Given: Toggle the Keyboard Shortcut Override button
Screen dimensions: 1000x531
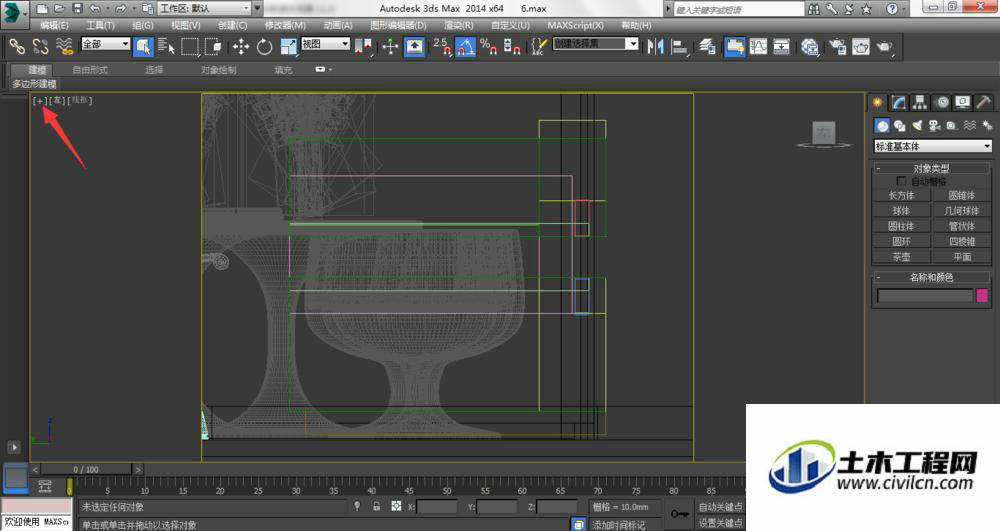Looking at the screenshot, I should [x=415, y=47].
